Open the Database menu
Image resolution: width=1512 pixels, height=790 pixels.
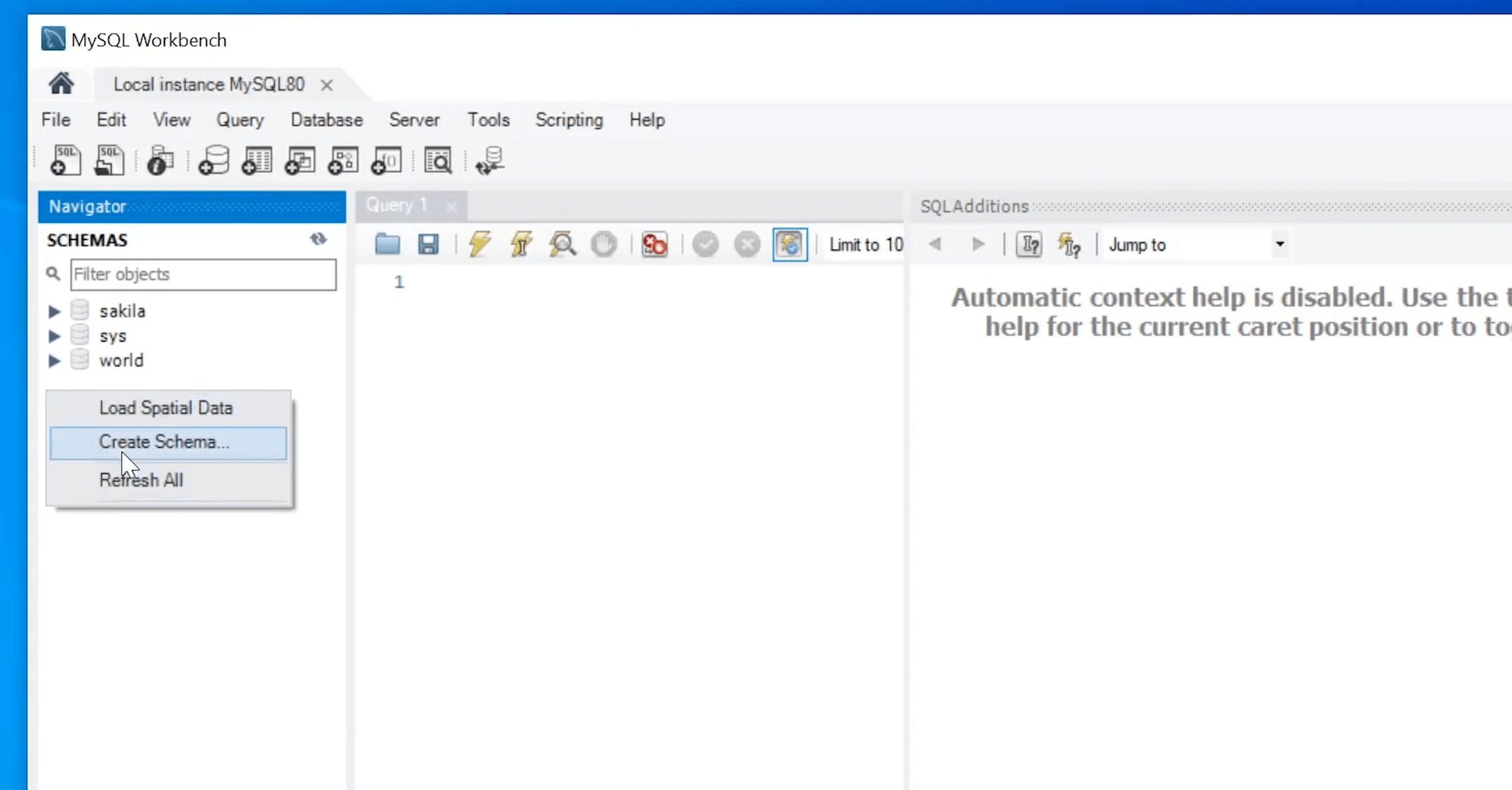tap(327, 119)
